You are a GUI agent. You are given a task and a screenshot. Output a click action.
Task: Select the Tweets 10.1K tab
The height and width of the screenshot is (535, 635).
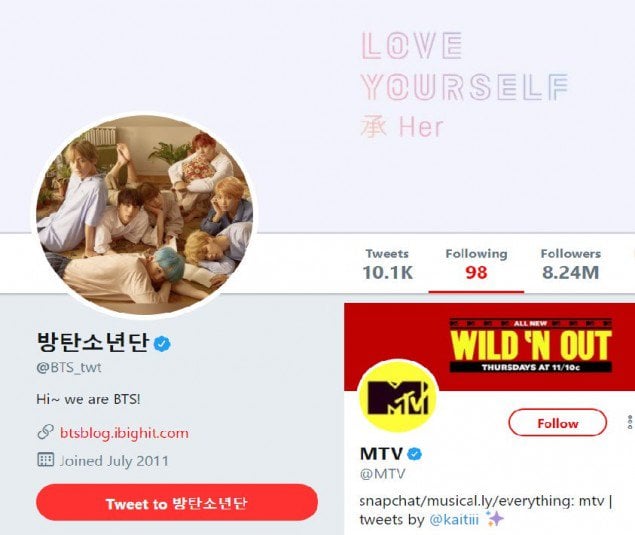click(388, 264)
